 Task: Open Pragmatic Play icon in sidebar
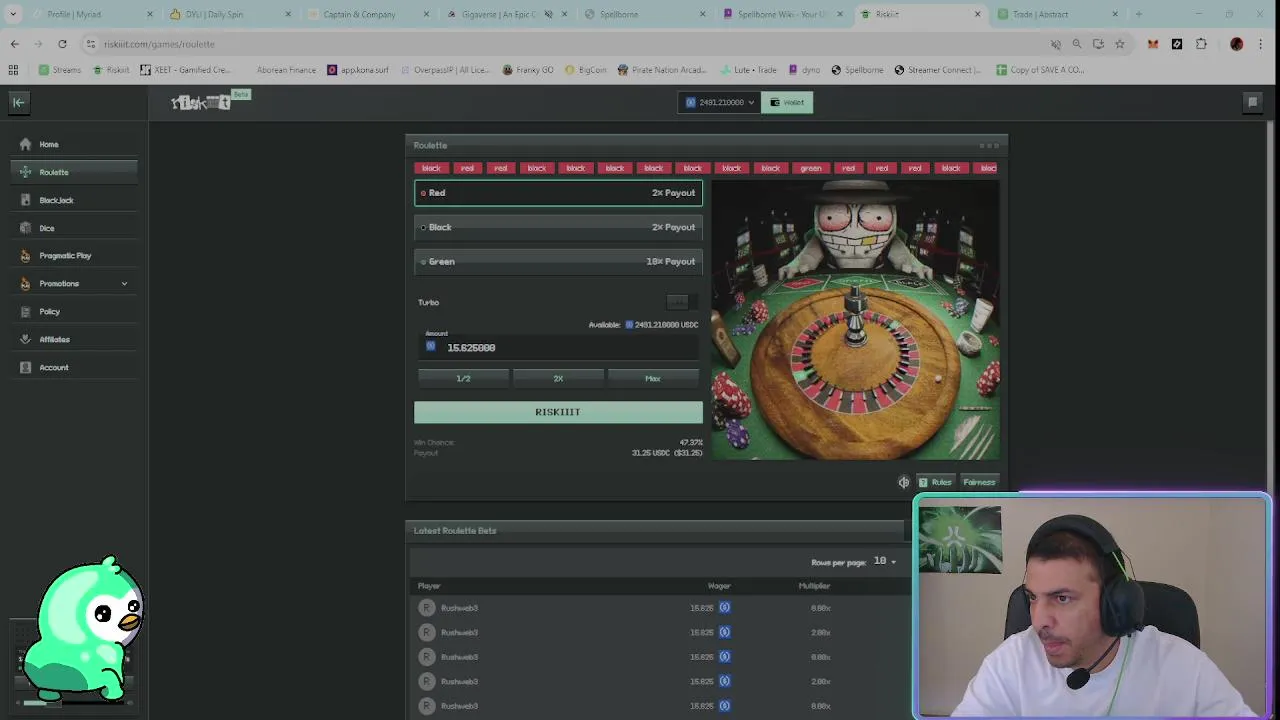tap(26, 255)
